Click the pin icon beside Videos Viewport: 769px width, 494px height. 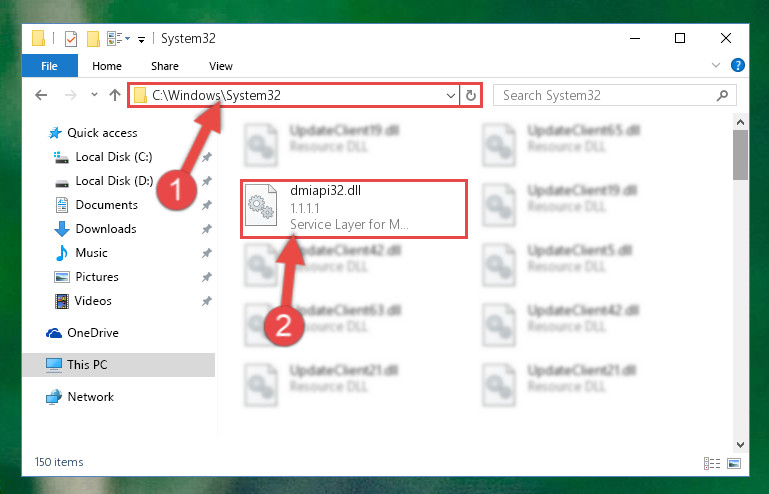click(x=206, y=301)
